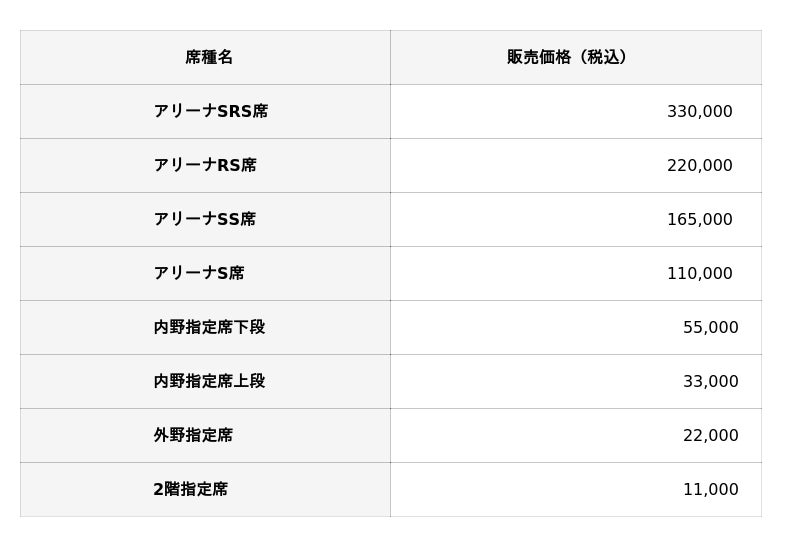
Task: Click the 165,000 price value
Action: pos(699,220)
